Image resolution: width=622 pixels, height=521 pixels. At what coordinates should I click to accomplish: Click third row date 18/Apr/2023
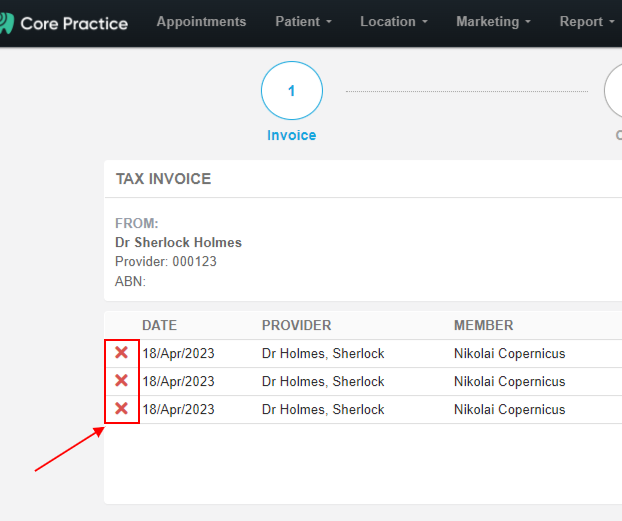click(179, 409)
